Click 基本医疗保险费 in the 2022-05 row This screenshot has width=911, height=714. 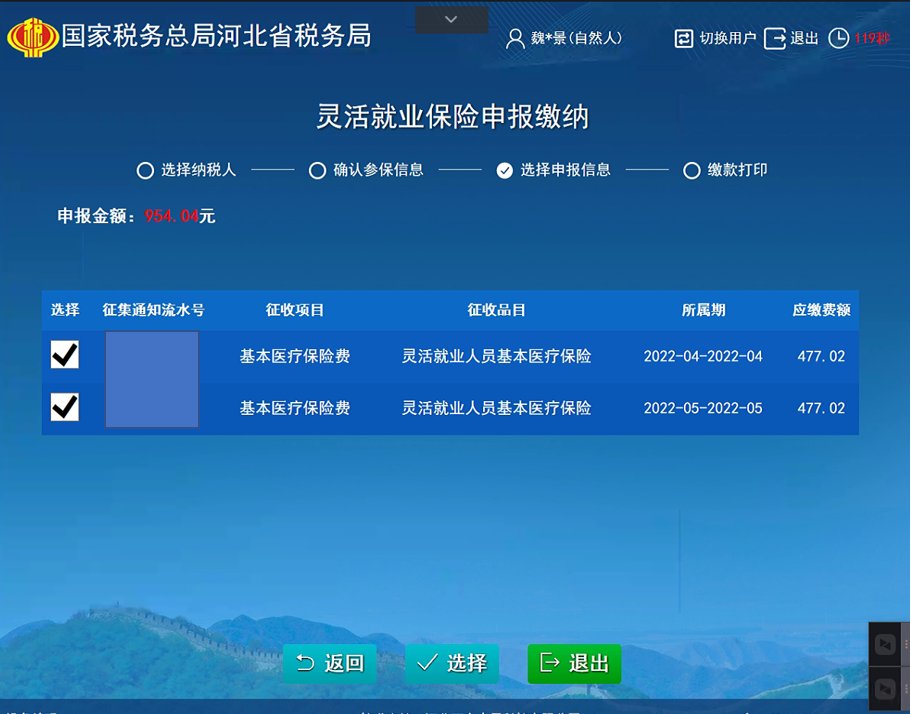coord(295,408)
